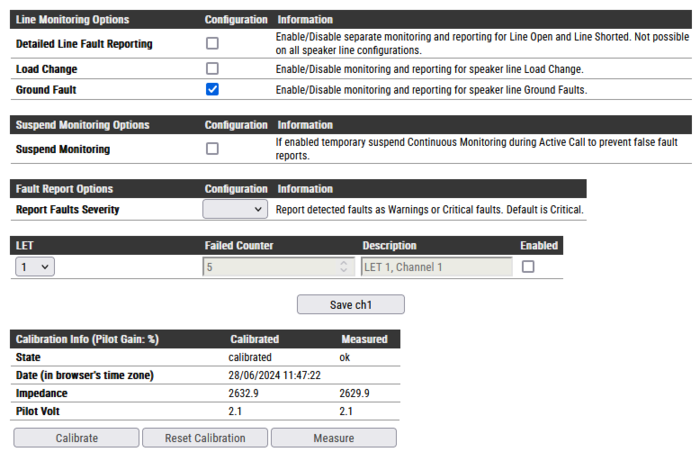This screenshot has height=461, width=700.
Task: Enable Detailed Line Fault Reporting checkbox
Action: (x=212, y=43)
